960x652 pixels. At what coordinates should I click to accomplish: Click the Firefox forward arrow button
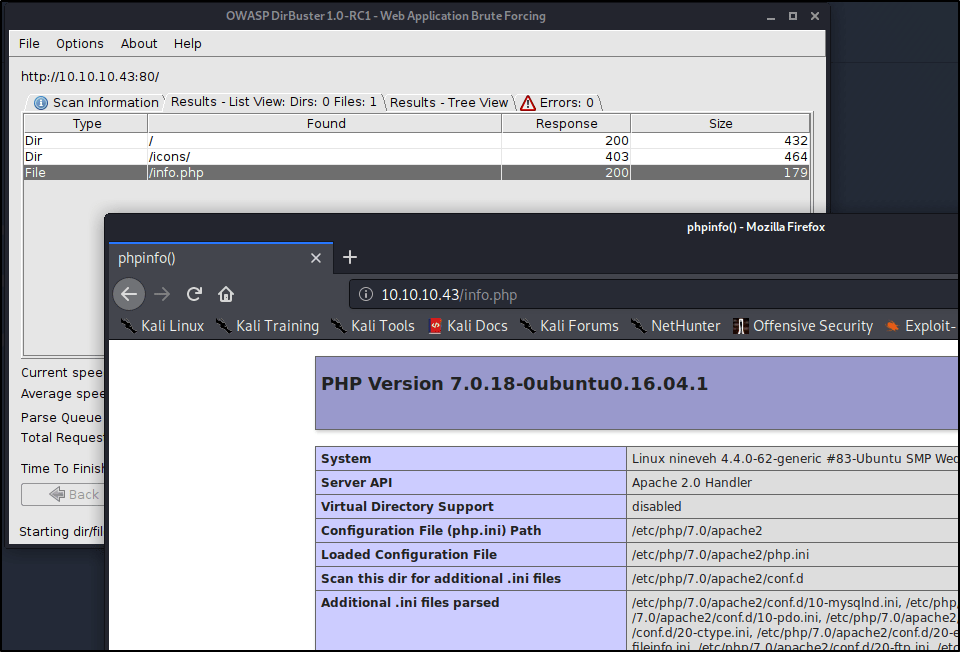[162, 294]
